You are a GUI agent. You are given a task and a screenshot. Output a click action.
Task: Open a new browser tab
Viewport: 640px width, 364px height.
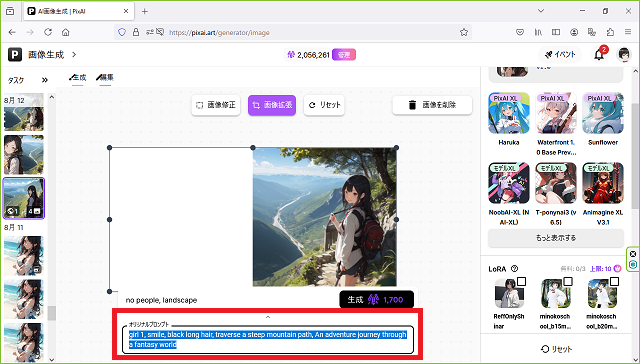[144, 11]
